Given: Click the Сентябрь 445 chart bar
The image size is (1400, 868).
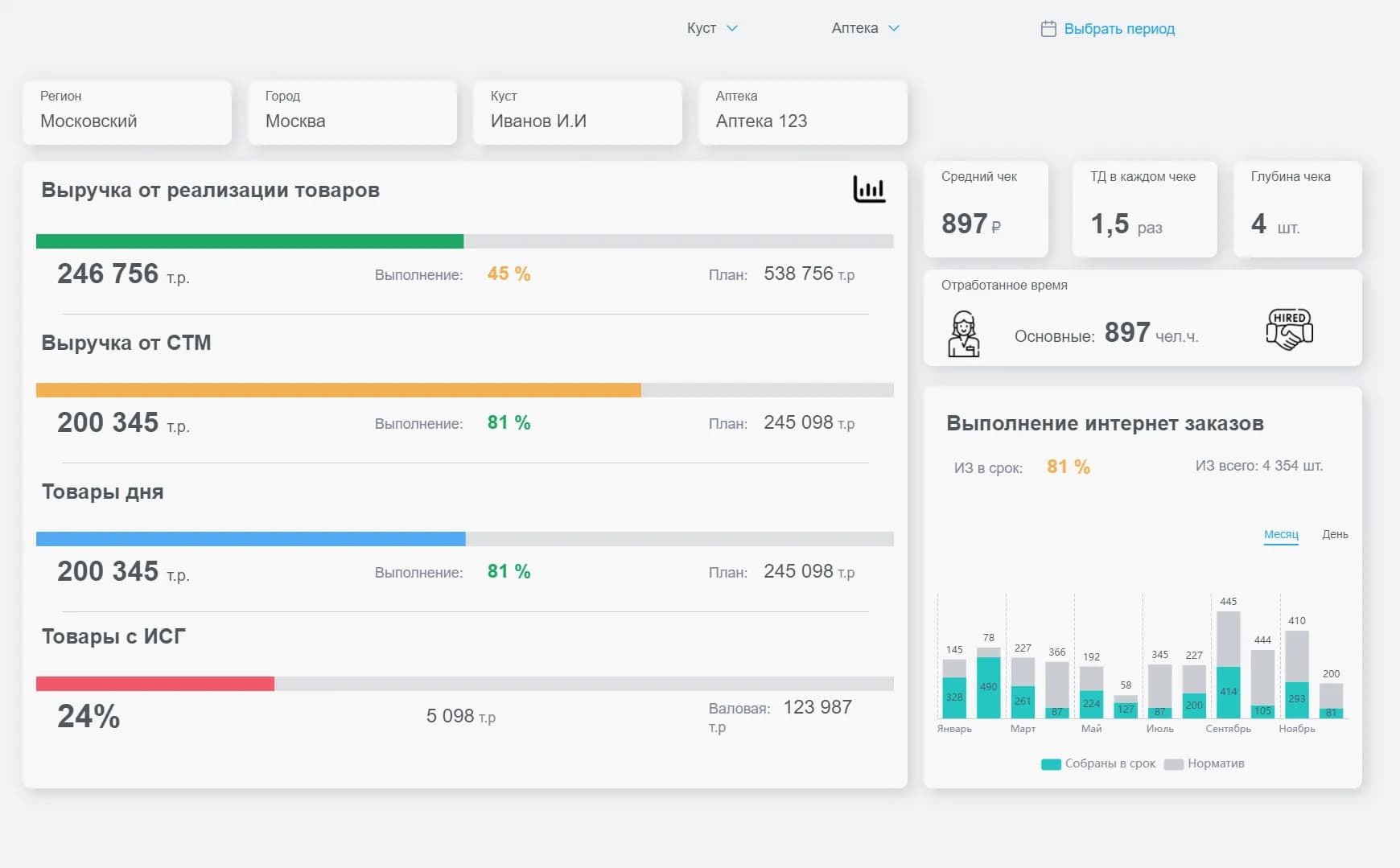Looking at the screenshot, I should pyautogui.click(x=1228, y=664).
